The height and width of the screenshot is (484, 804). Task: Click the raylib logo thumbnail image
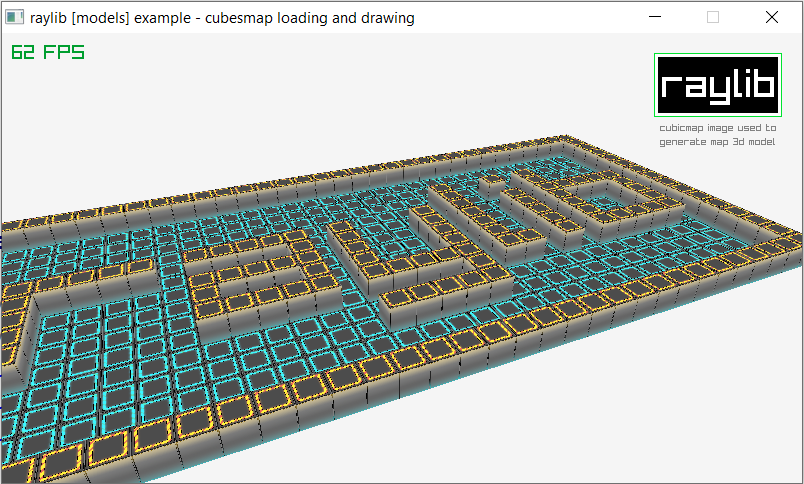pyautogui.click(x=718, y=87)
